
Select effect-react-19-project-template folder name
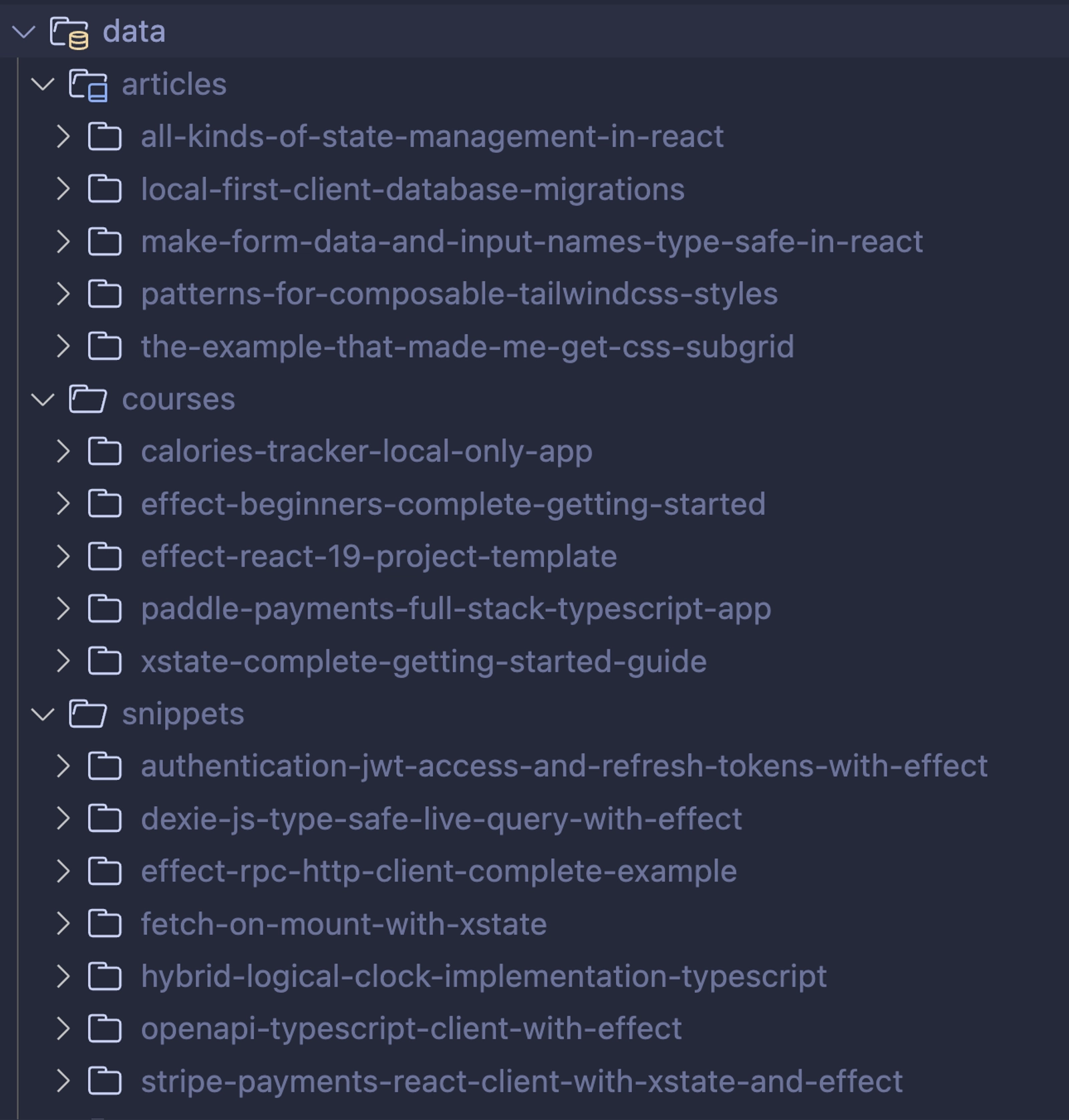click(x=378, y=557)
